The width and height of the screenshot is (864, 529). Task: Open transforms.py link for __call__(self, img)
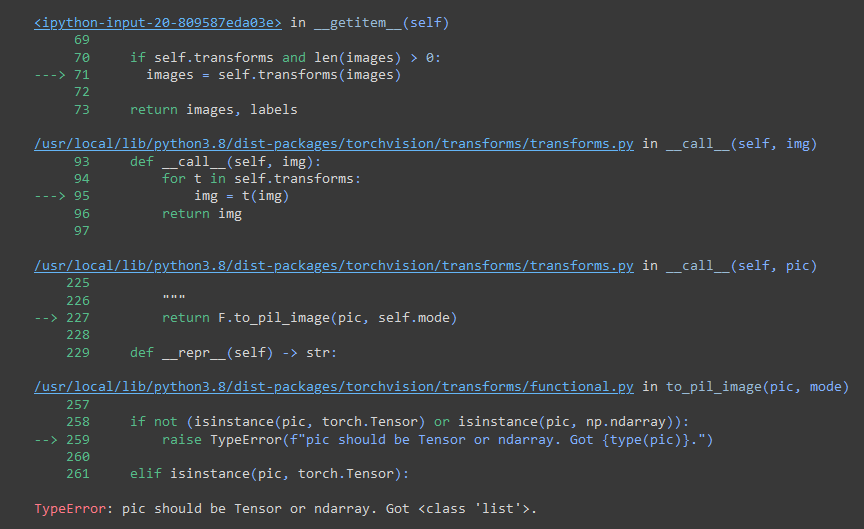(x=333, y=144)
